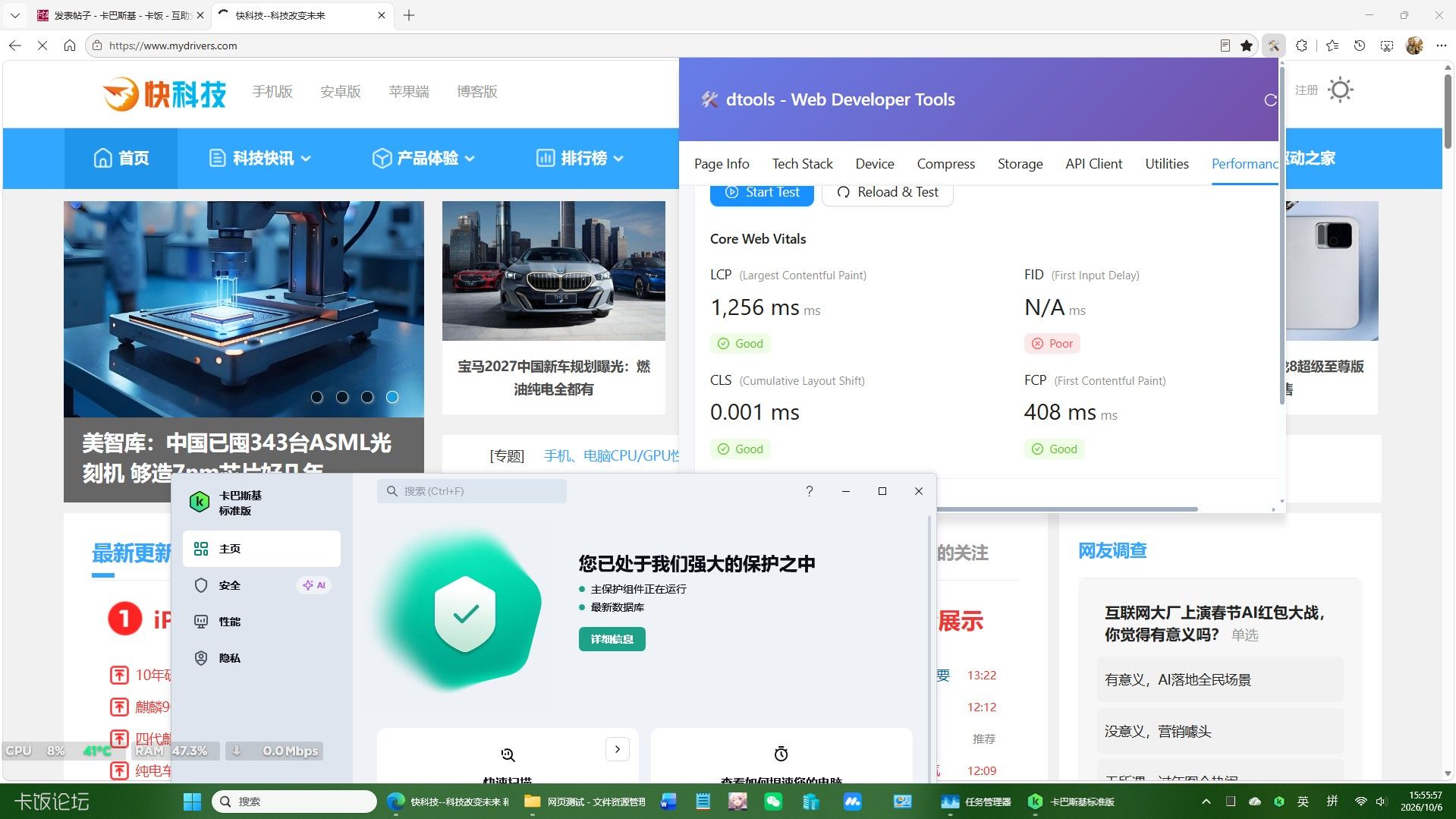Select 性能 in the Kaspersky sidebar
Screen dimensions: 1456x819
tap(261, 622)
